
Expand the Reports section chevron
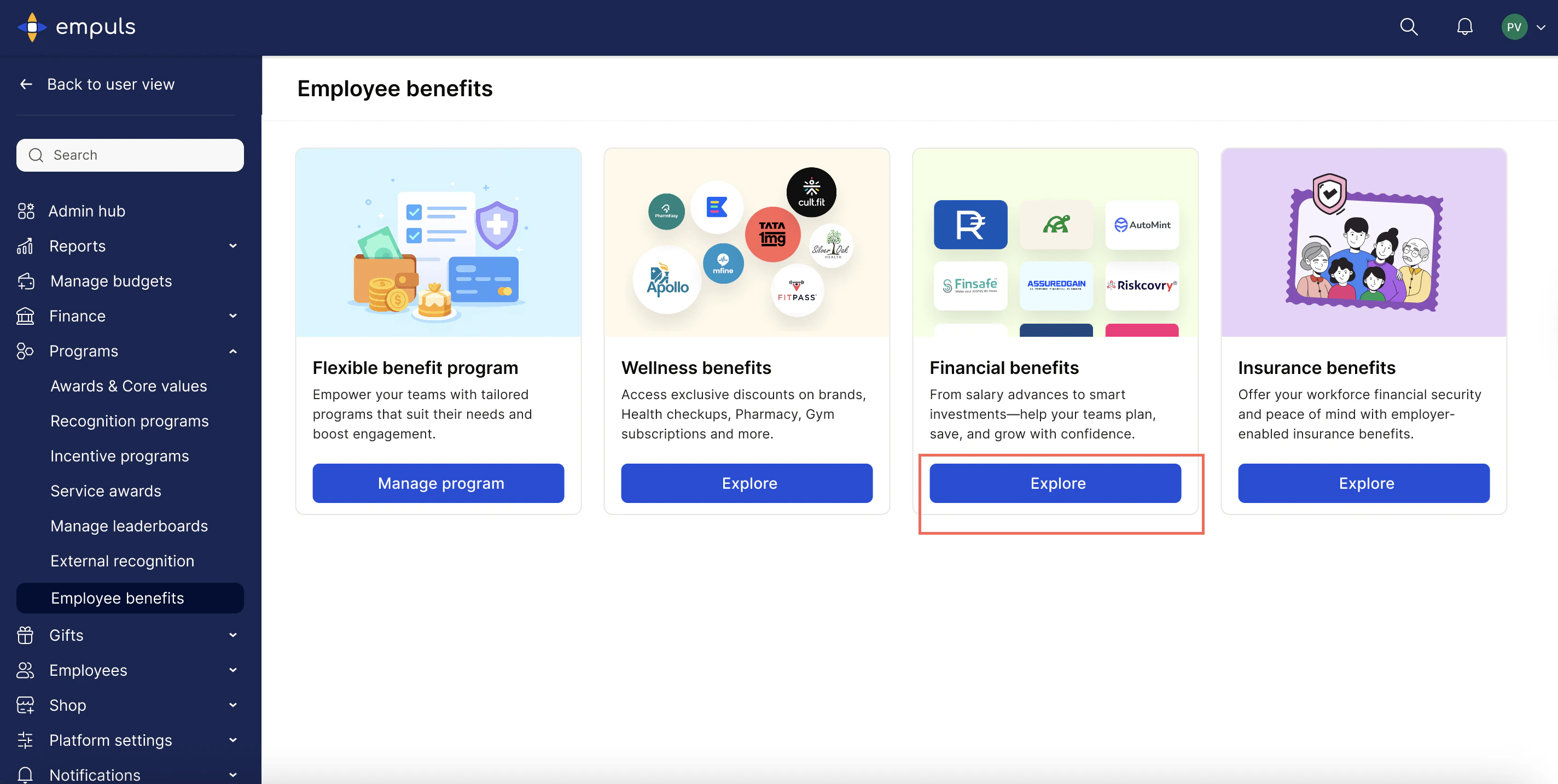click(233, 246)
